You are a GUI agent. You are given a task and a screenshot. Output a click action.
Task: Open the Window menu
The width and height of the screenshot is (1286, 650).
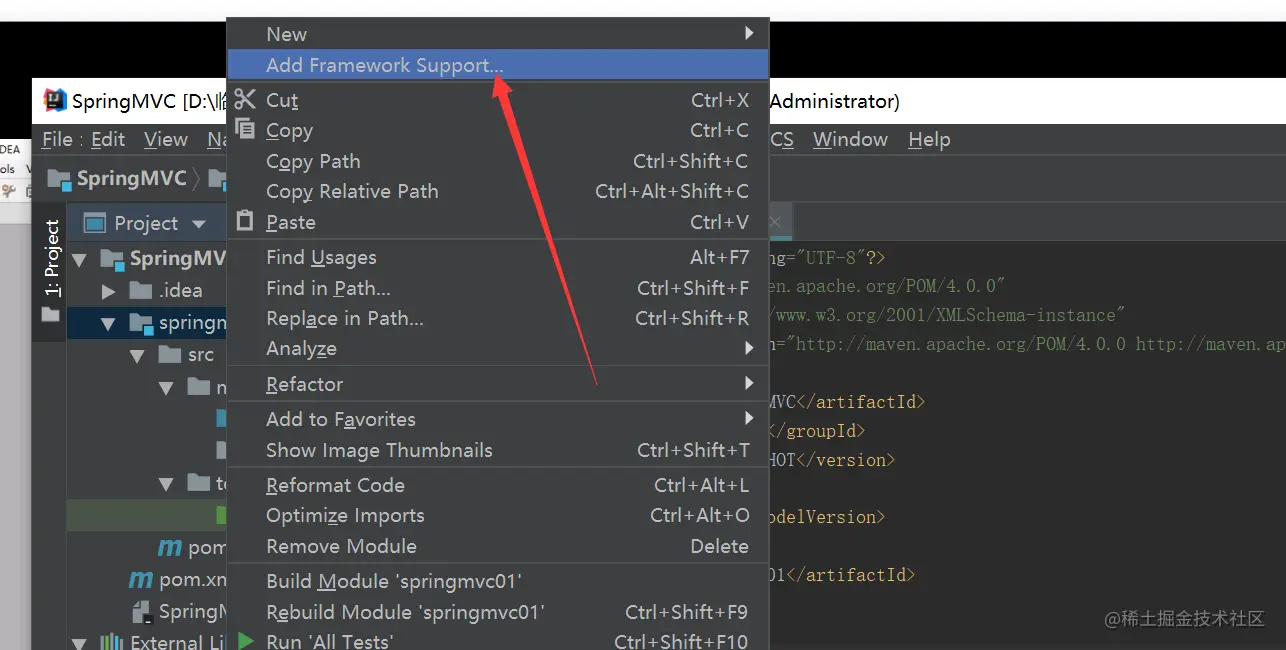850,140
